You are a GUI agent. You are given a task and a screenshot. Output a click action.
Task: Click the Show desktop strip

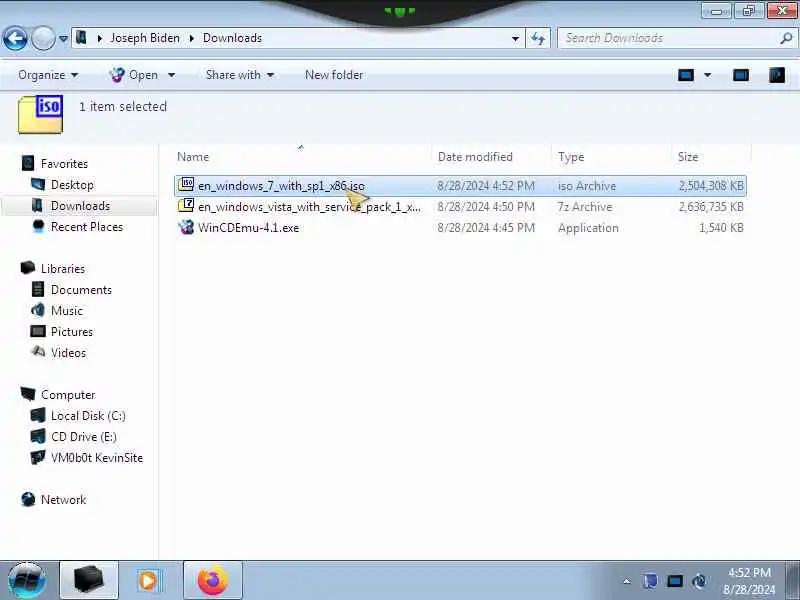(793, 581)
